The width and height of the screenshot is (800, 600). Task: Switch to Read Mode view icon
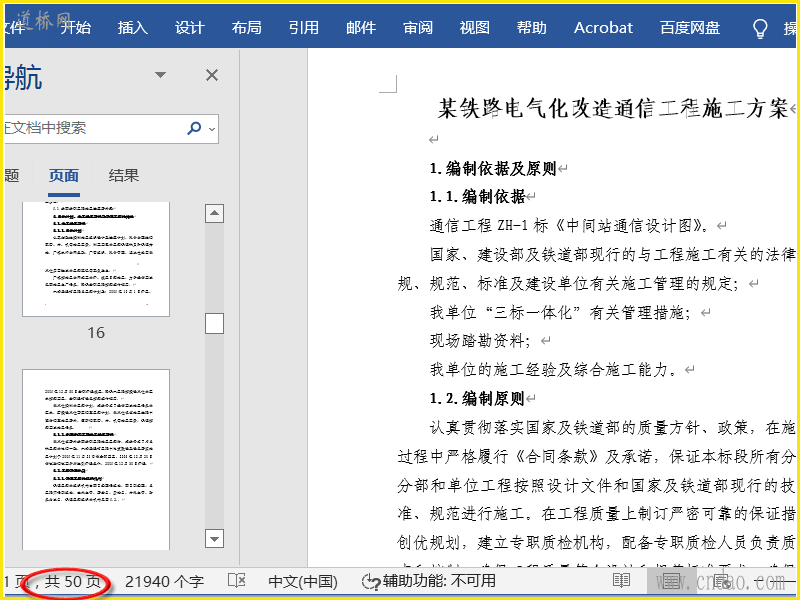click(621, 581)
